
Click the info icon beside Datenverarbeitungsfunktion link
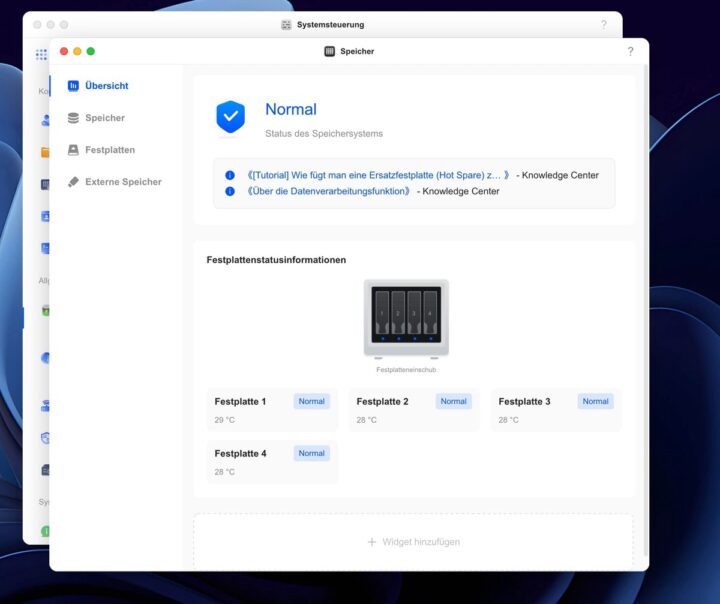[x=230, y=191]
